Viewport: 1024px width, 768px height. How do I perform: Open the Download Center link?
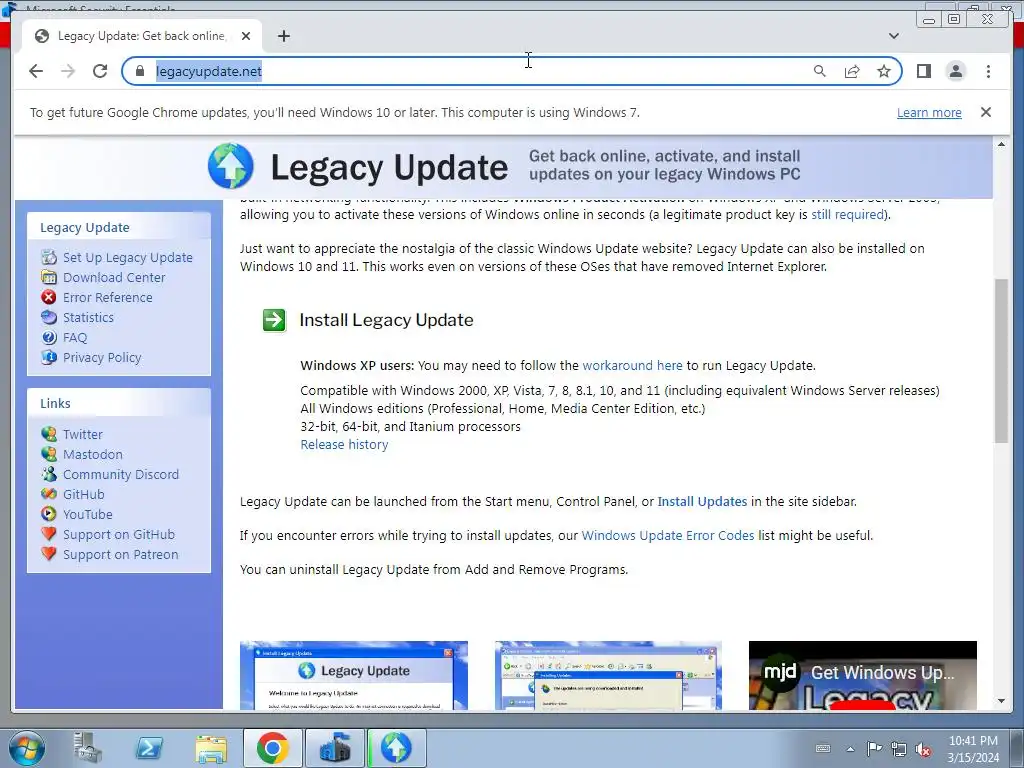114,277
